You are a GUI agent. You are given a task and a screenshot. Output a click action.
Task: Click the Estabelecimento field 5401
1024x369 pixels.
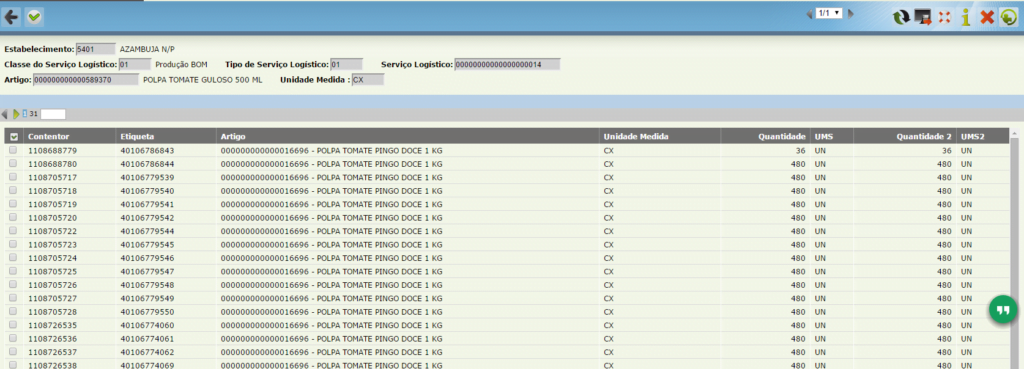[95, 49]
